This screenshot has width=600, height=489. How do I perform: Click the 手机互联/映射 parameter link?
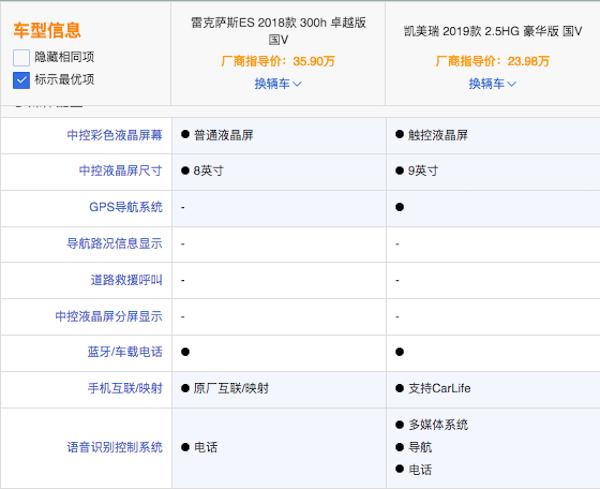(x=125, y=388)
